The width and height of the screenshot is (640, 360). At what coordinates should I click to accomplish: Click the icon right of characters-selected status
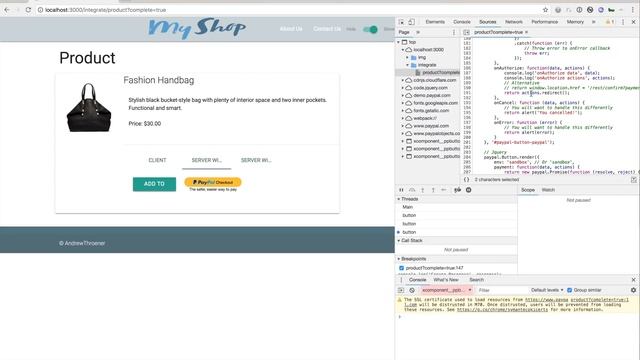pos(633,180)
